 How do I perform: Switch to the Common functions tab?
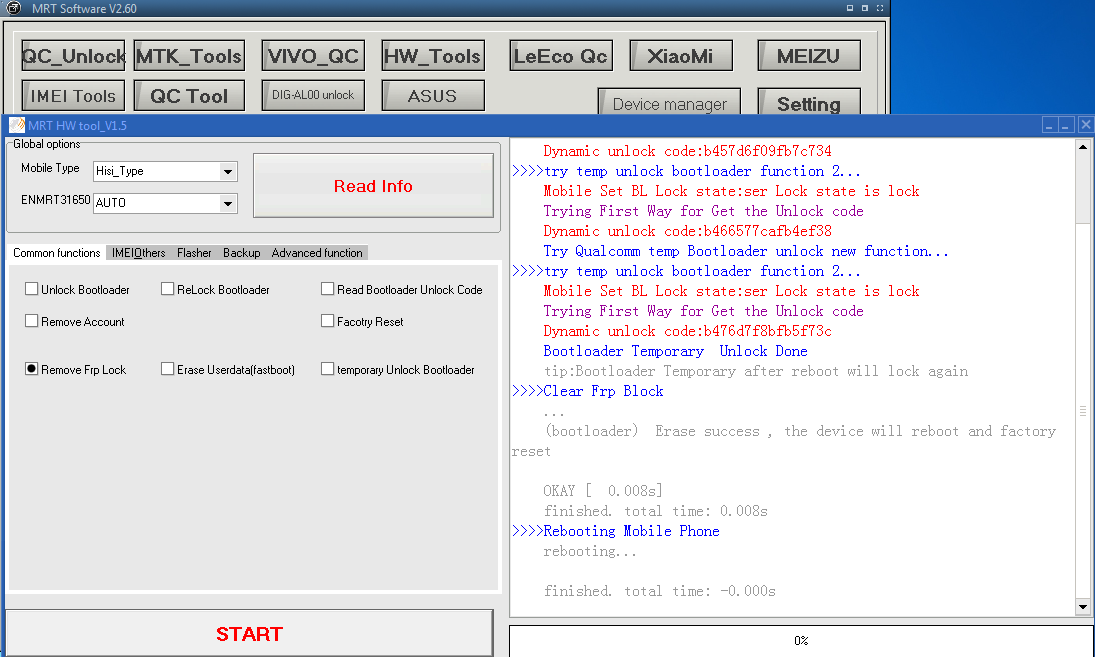57,253
